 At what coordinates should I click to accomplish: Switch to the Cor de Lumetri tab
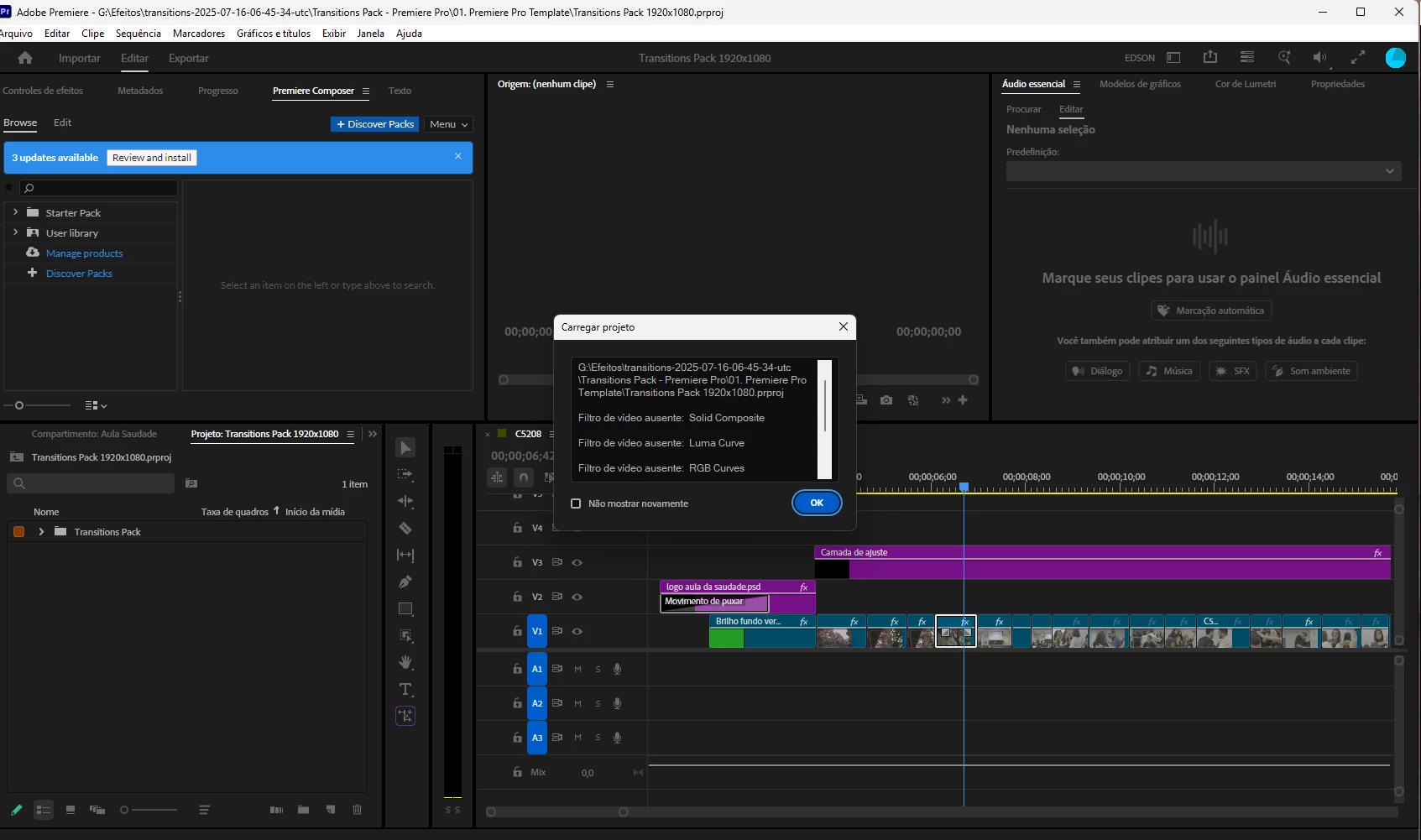1246,84
